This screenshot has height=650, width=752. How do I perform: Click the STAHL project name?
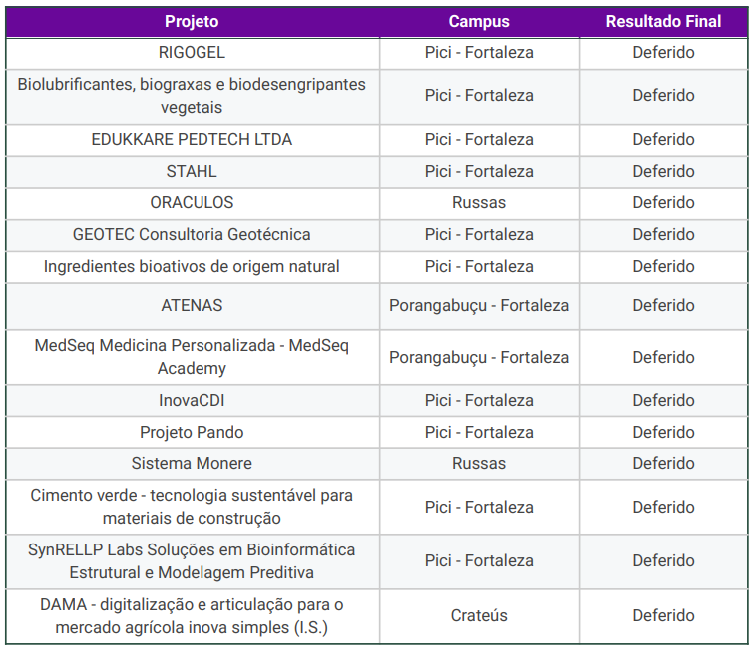click(x=191, y=171)
